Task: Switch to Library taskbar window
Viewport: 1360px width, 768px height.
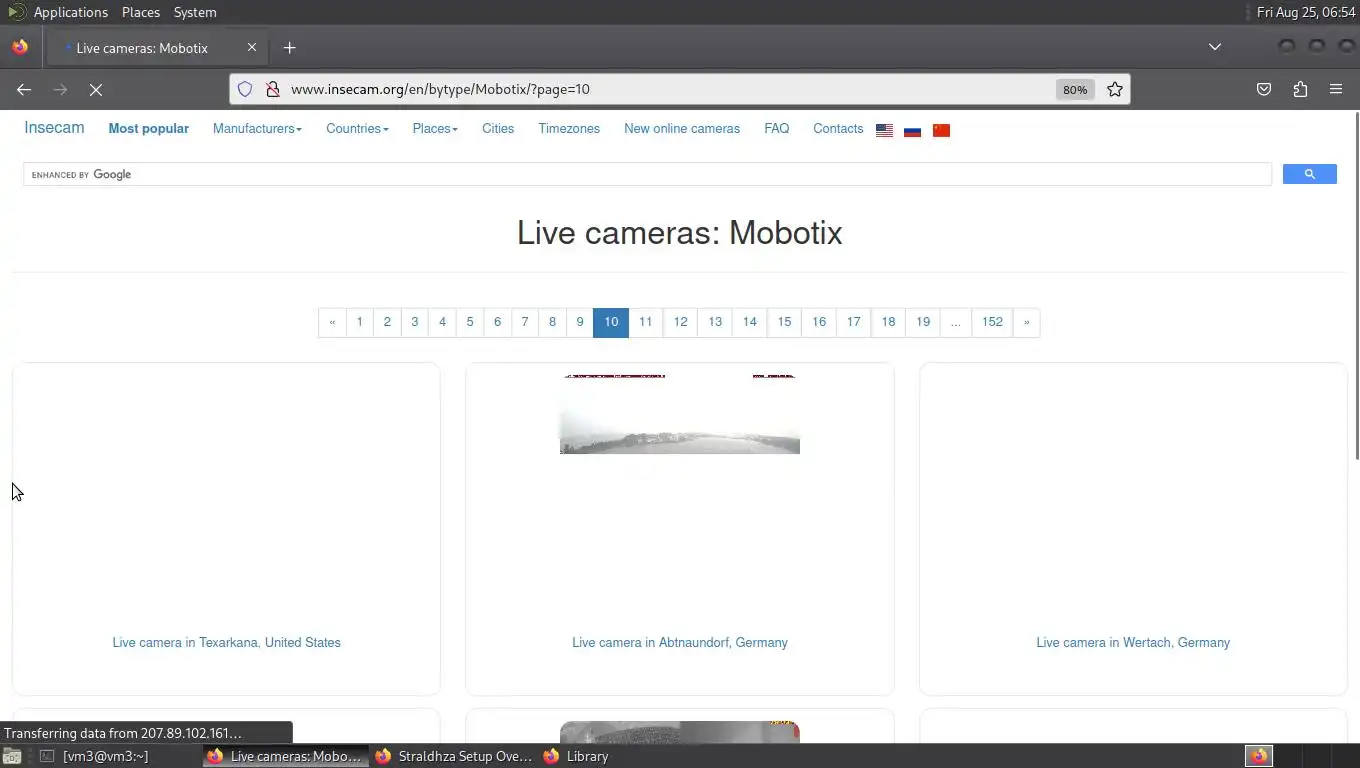Action: point(577,756)
